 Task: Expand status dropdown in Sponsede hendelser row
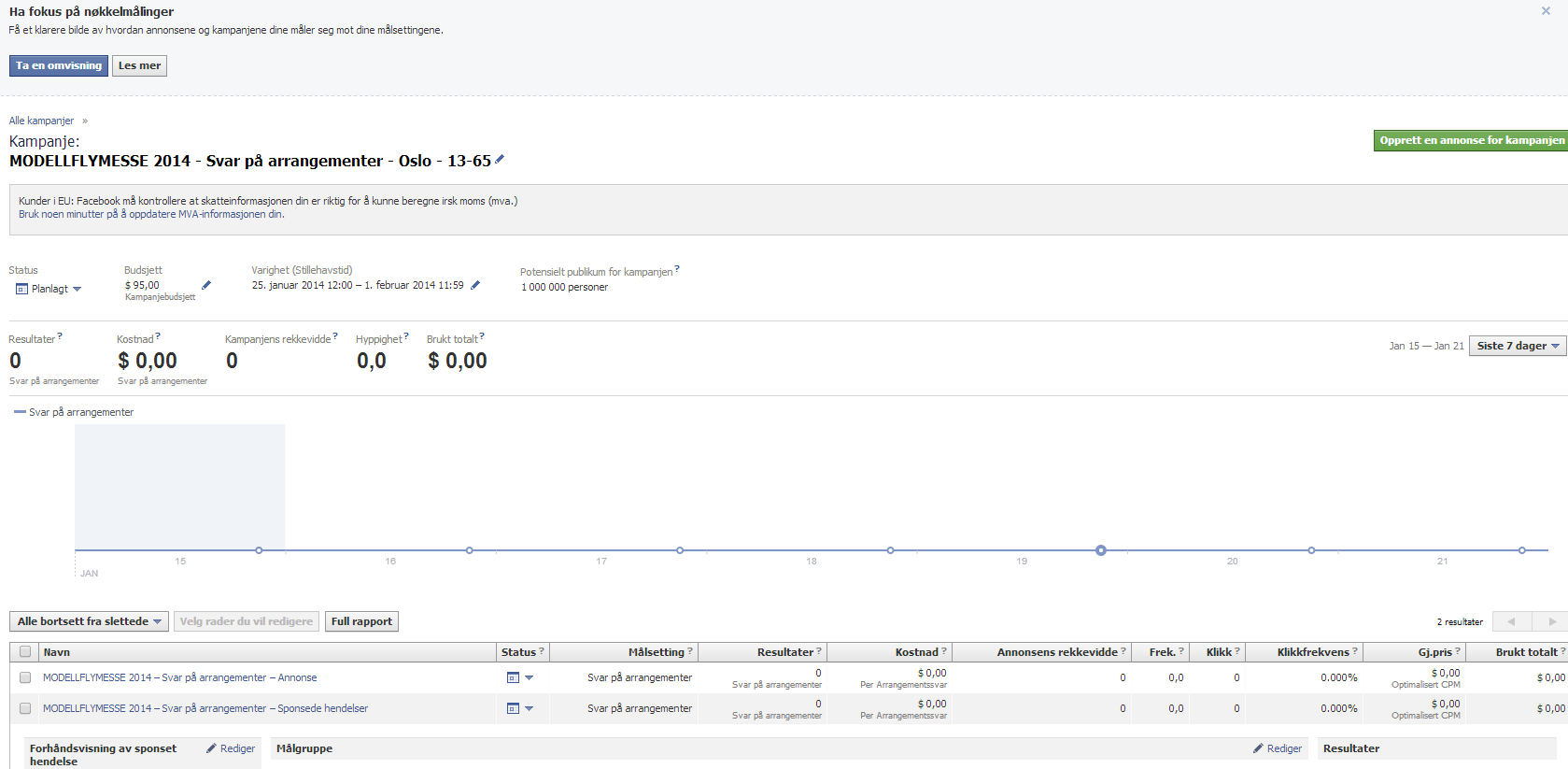tap(529, 708)
